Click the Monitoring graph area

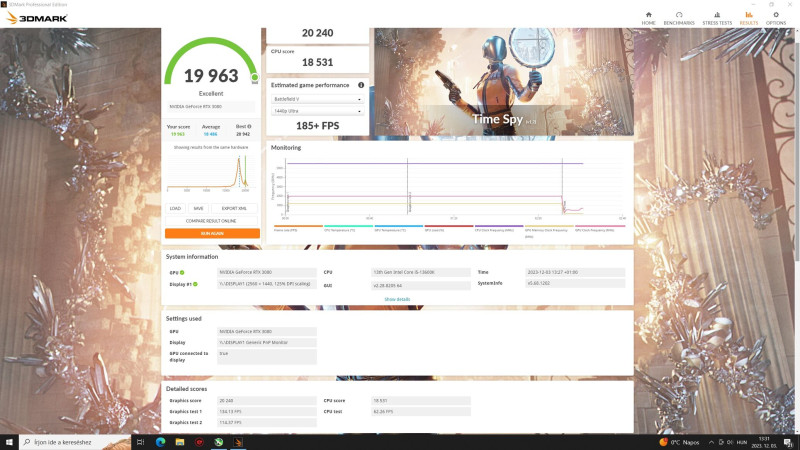point(454,188)
